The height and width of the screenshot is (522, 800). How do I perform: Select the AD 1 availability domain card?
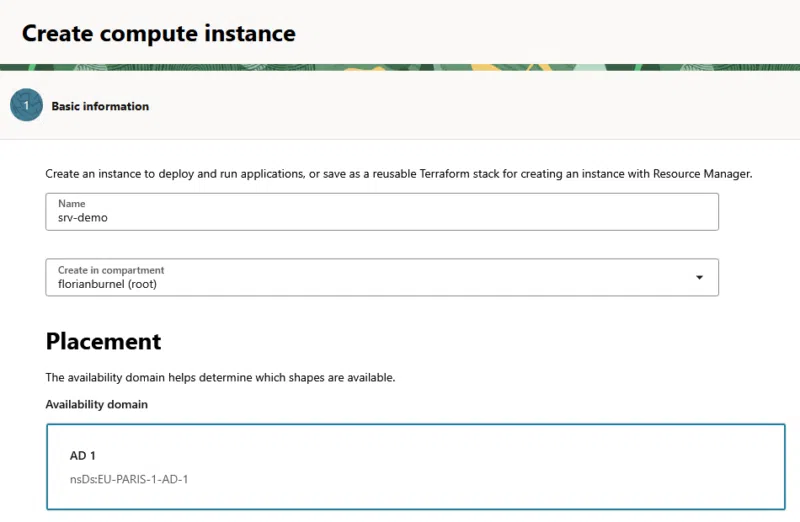click(415, 467)
